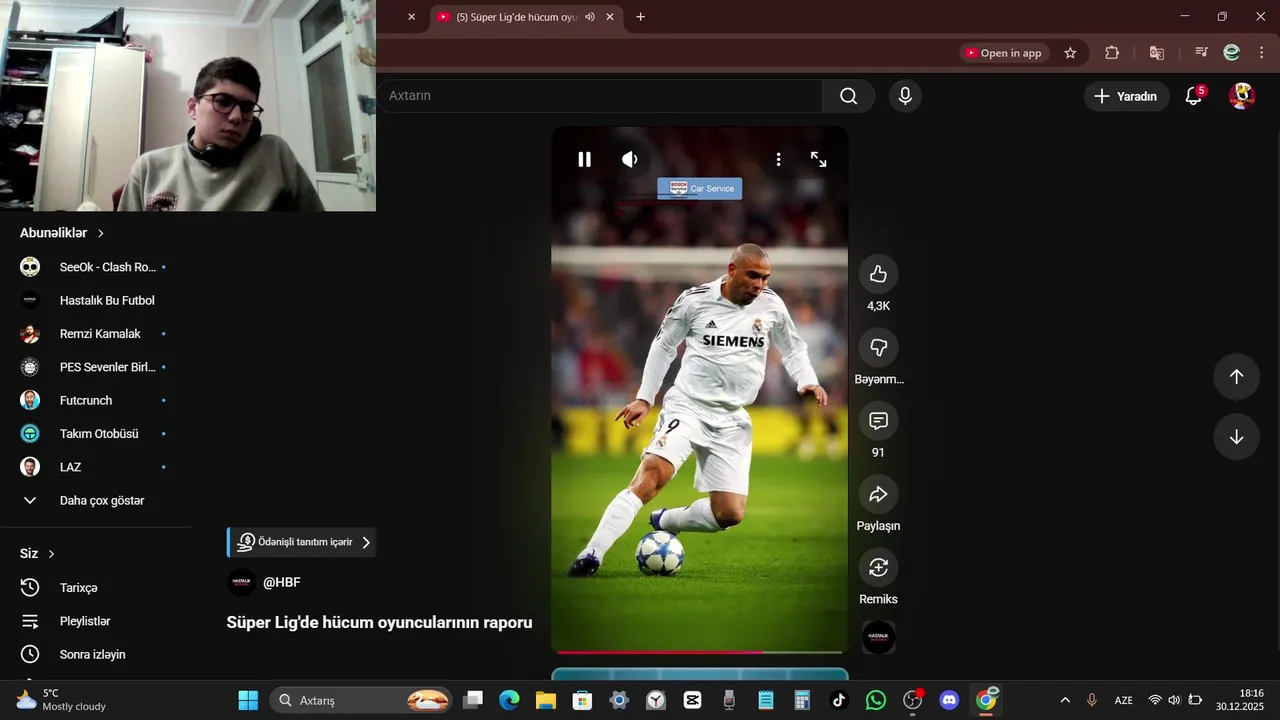This screenshot has width=1280, height=720.
Task: Click the Car Service ad overlay
Action: pos(699,188)
